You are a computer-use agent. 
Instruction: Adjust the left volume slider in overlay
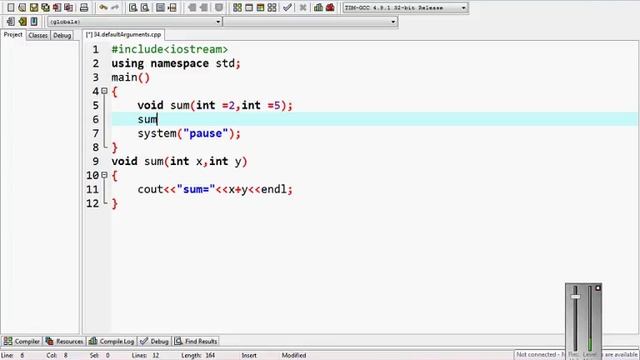click(x=576, y=297)
